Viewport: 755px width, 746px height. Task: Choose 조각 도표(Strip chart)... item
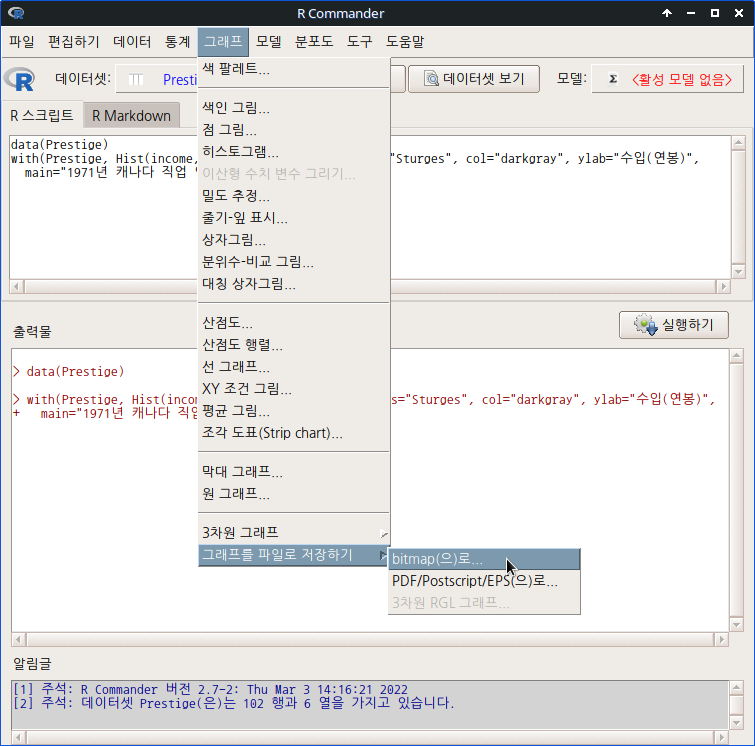[293, 433]
